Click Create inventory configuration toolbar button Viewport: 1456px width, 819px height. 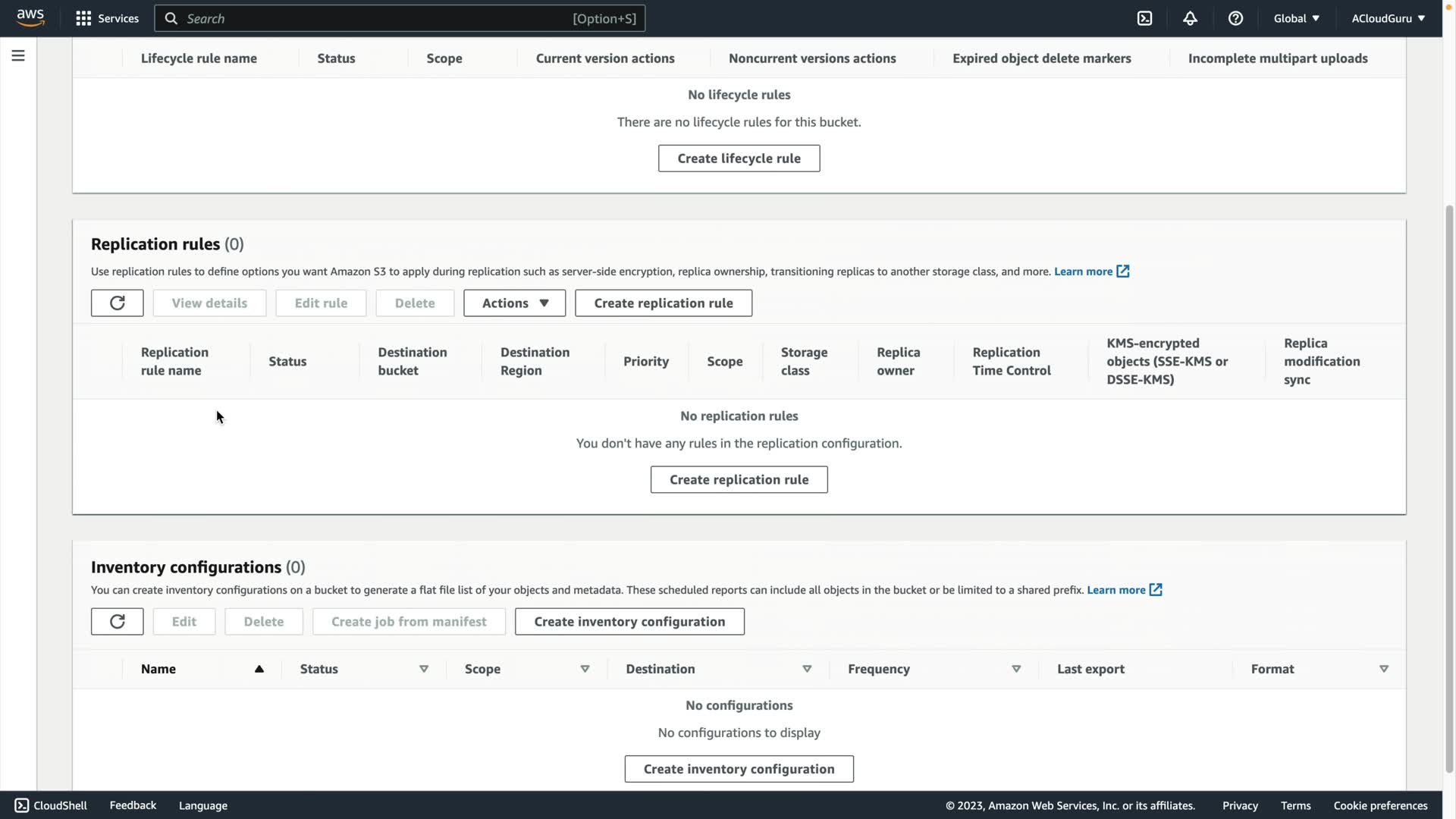(629, 622)
